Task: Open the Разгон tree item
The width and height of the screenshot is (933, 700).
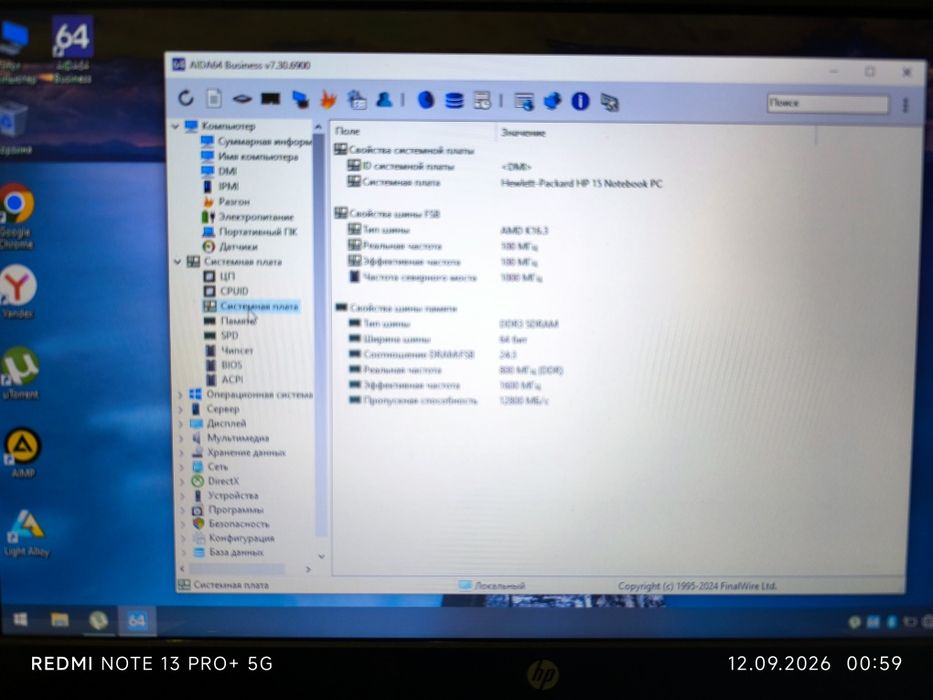Action: click(x=227, y=202)
